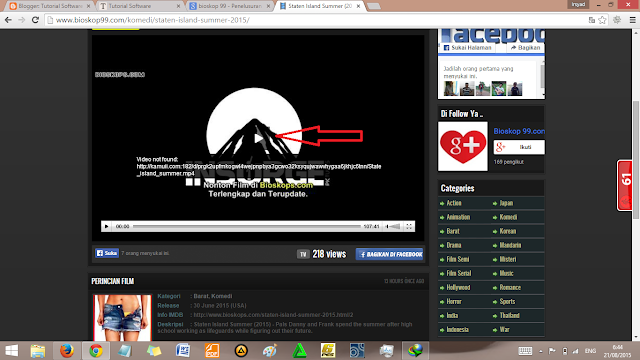This screenshot has height=360, width=640.
Task: Click the clock showing 21/08/2015
Action: click(617, 351)
